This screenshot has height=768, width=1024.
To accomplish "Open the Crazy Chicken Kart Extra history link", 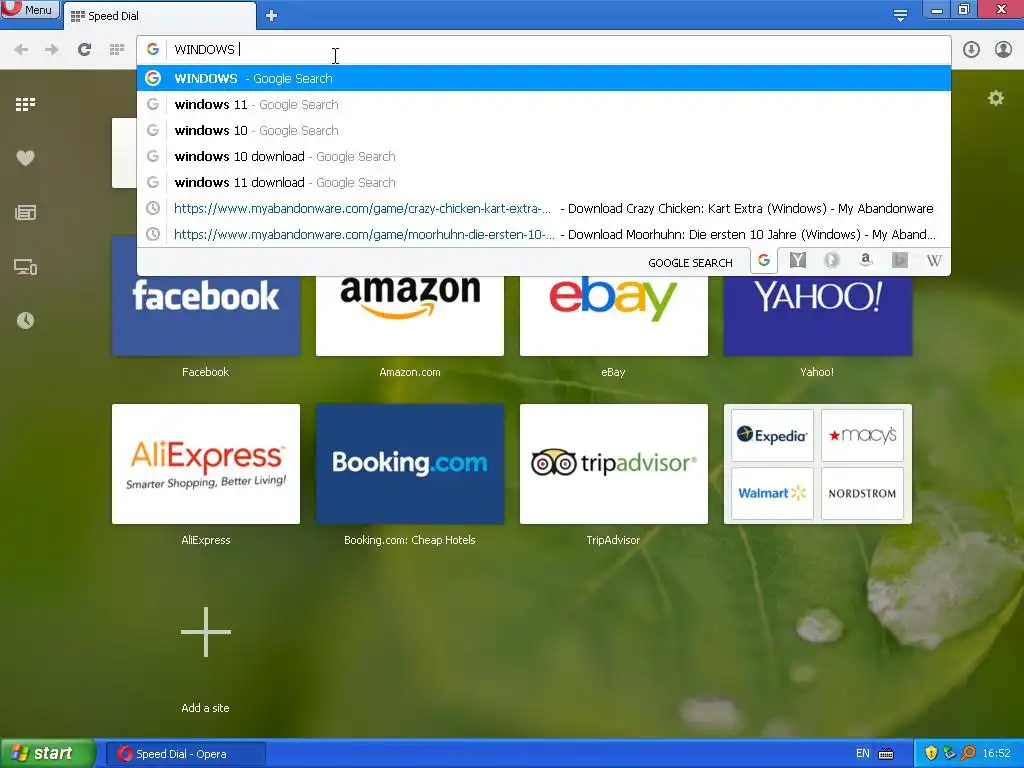I will (543, 209).
